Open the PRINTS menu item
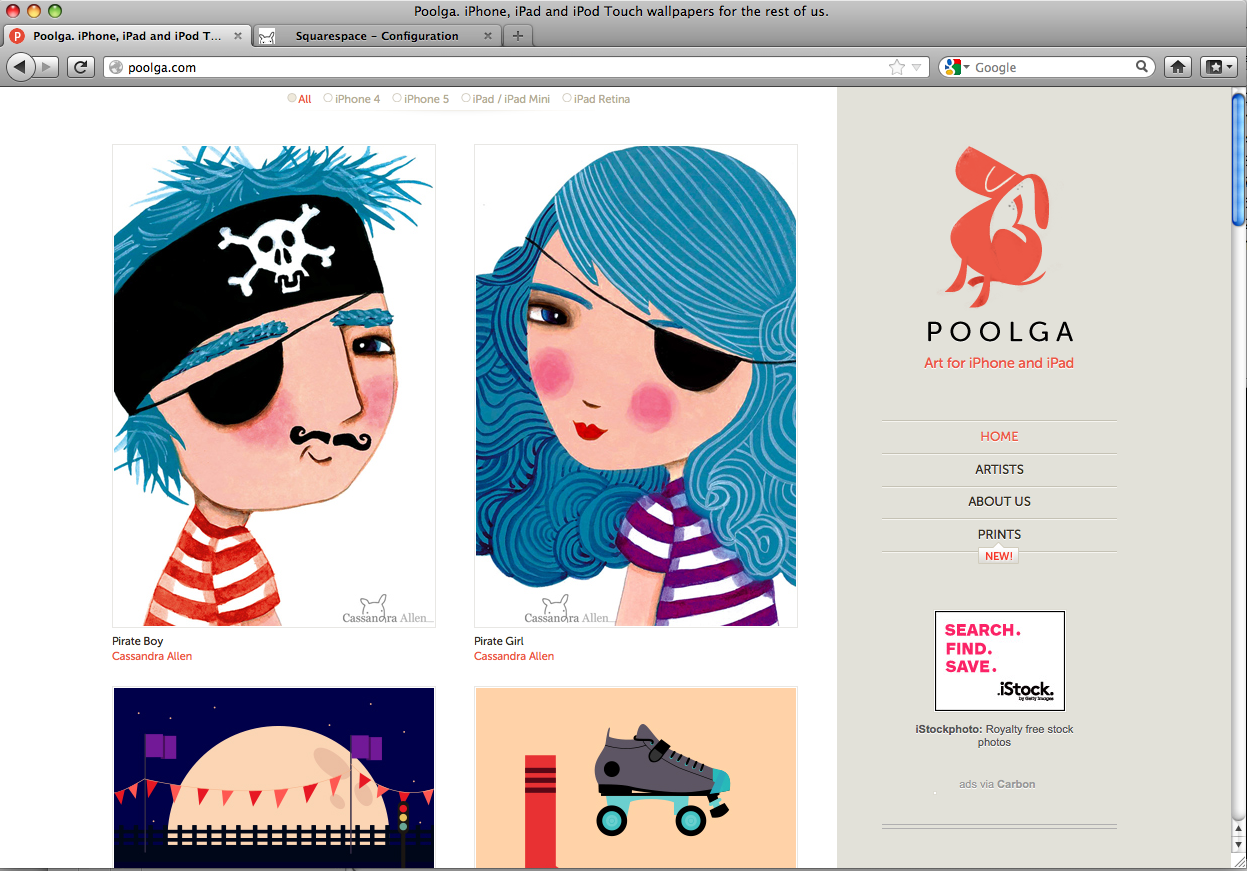The height and width of the screenshot is (871, 1247). coord(999,534)
